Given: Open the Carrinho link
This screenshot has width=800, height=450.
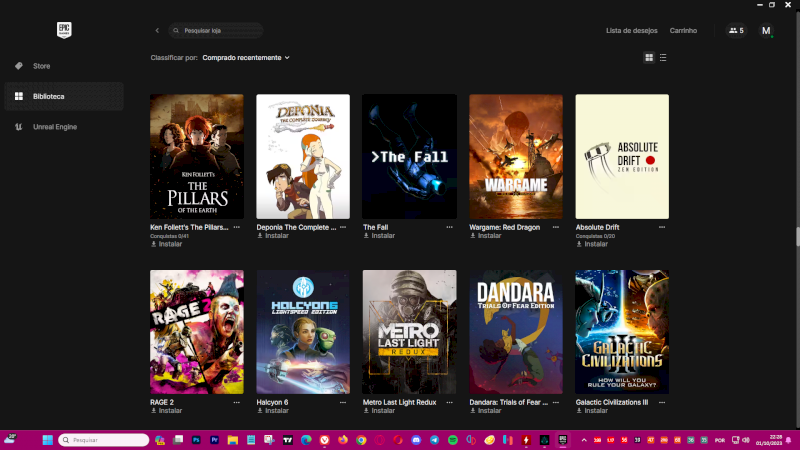Looking at the screenshot, I should click(683, 31).
